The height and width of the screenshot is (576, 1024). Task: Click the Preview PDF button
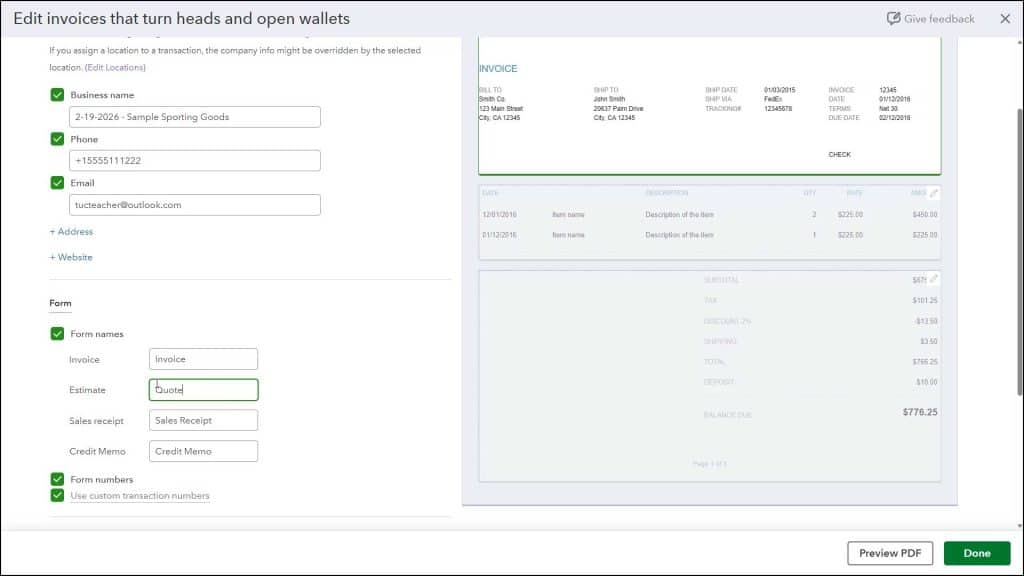pos(889,552)
